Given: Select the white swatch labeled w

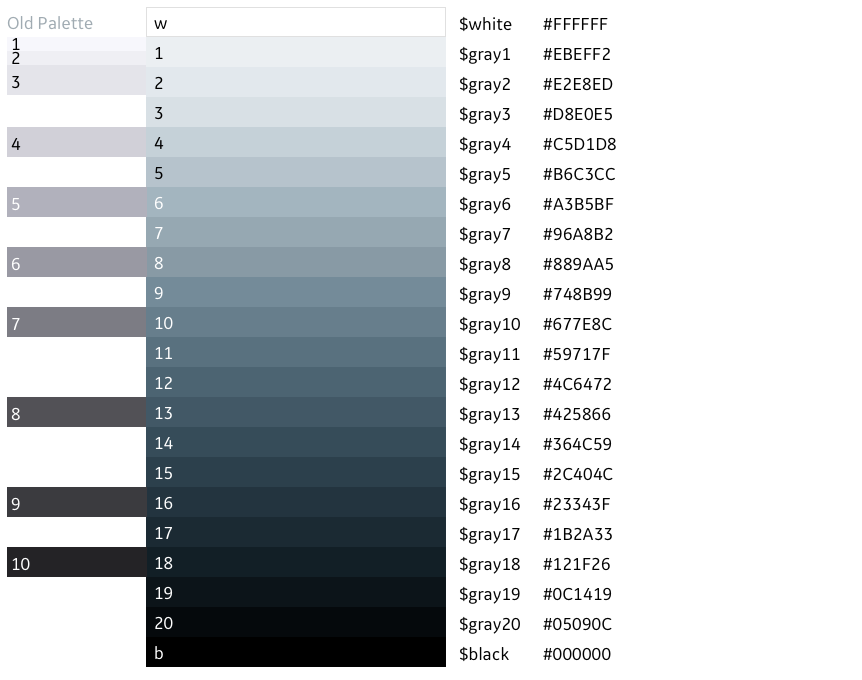Looking at the screenshot, I should coord(296,23).
